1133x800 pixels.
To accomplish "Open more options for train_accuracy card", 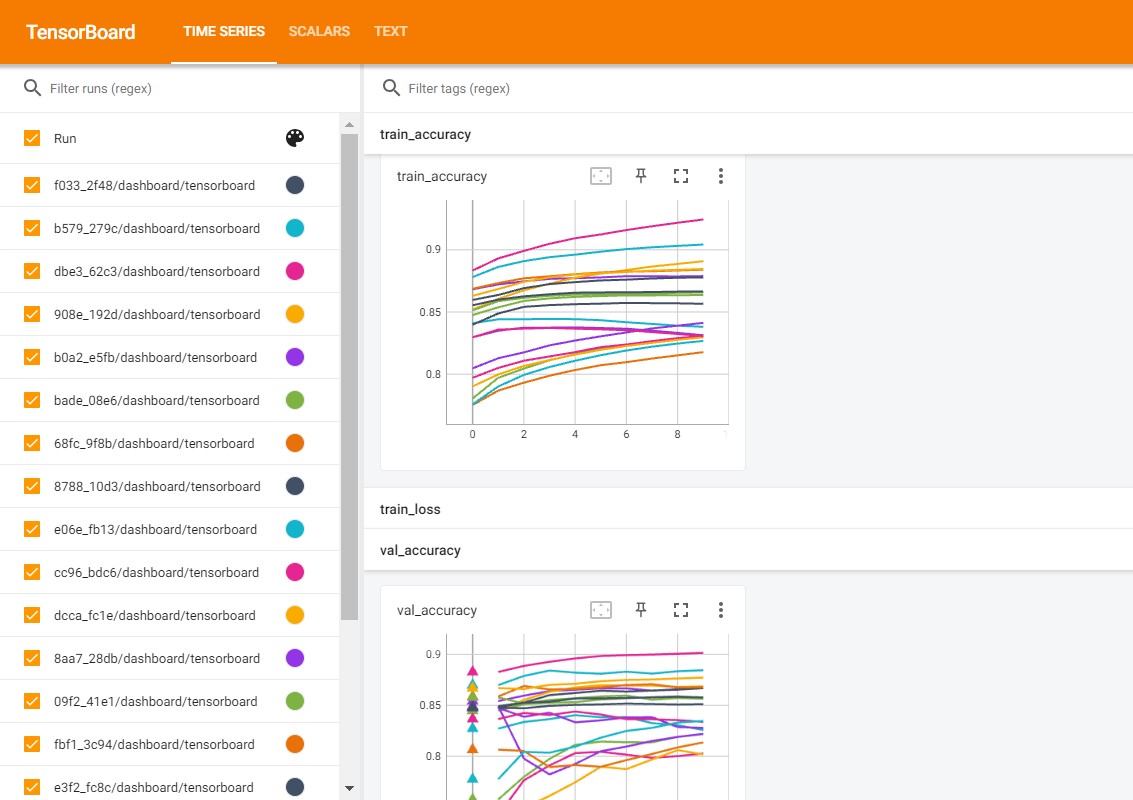I will [720, 176].
